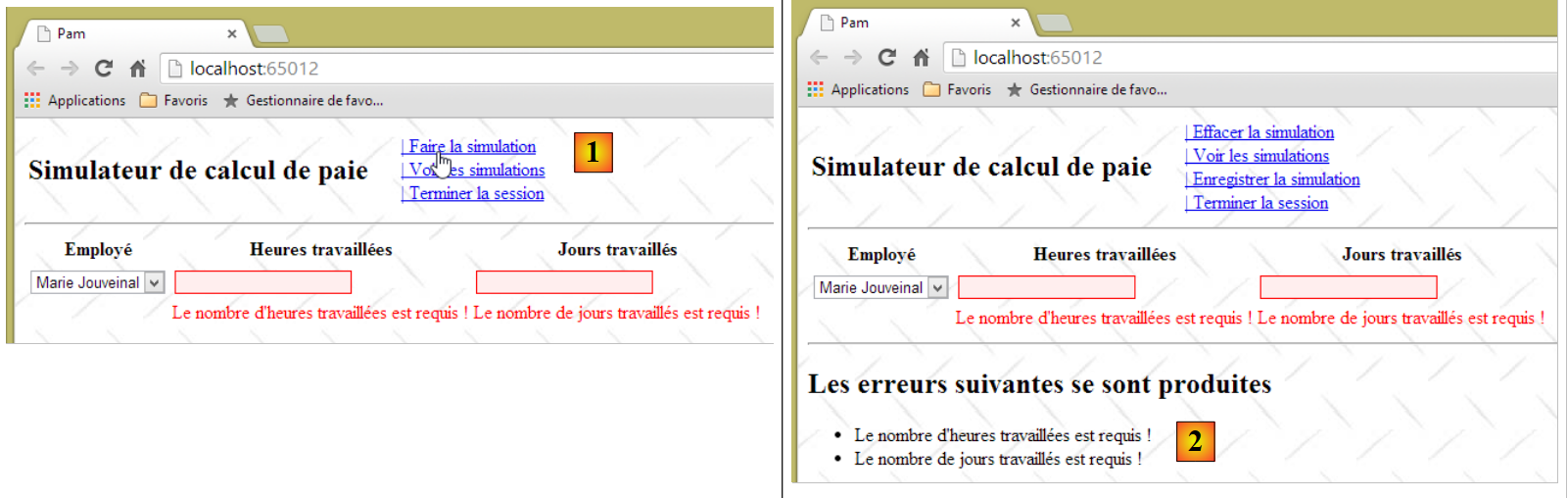The image size is (1568, 498).
Task: Click 'Terminer la session' in right window
Action: [x=1259, y=203]
